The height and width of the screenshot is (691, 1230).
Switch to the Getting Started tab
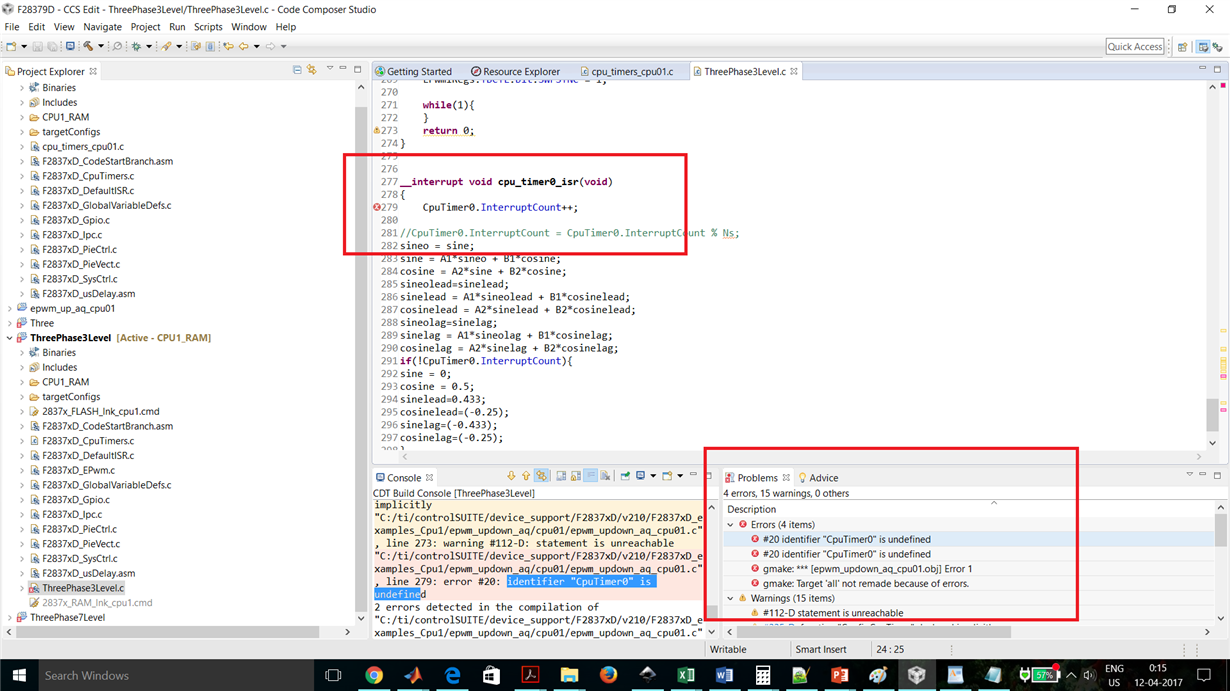click(x=413, y=72)
